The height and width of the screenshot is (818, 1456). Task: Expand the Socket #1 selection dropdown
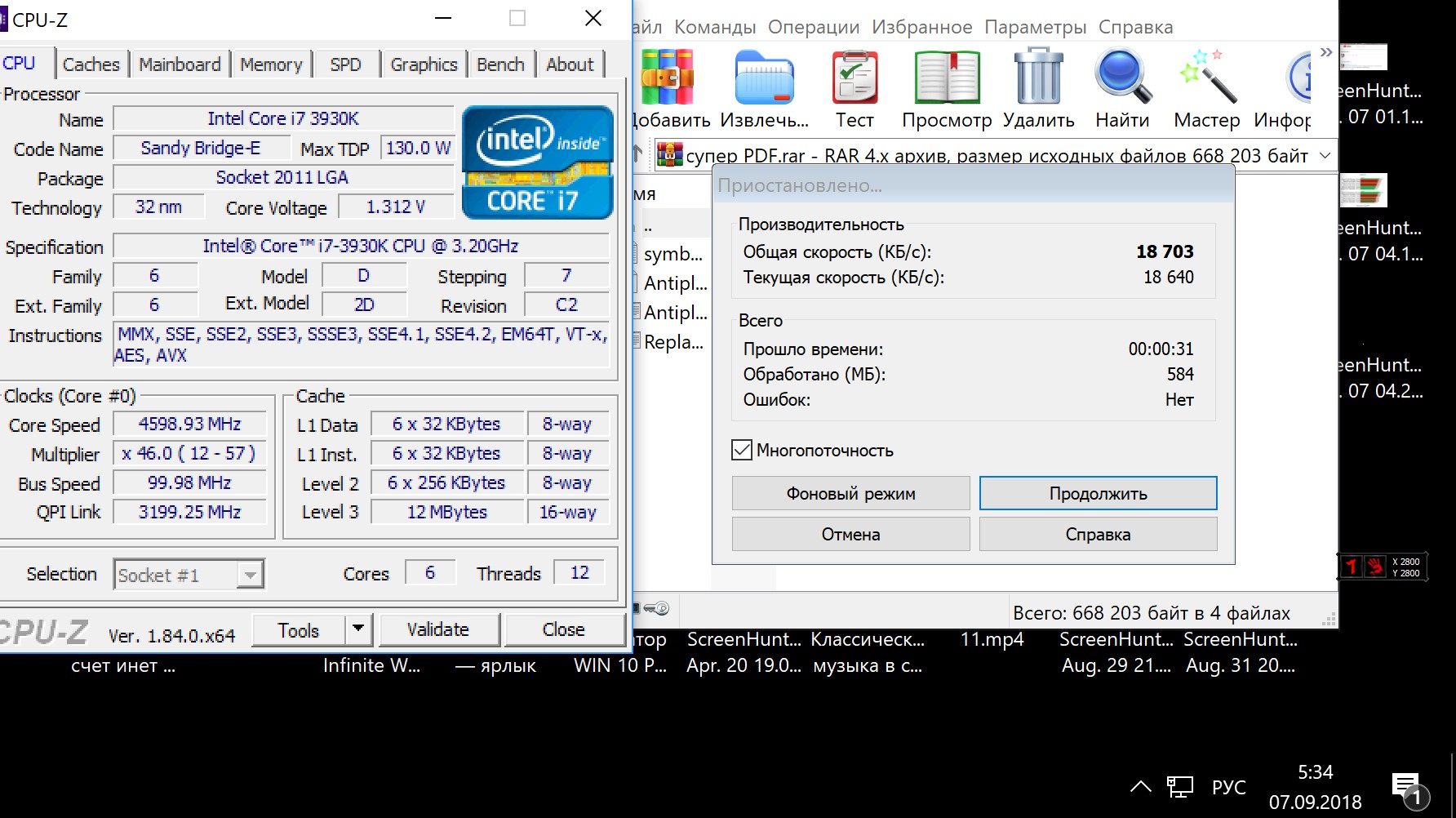(x=250, y=576)
